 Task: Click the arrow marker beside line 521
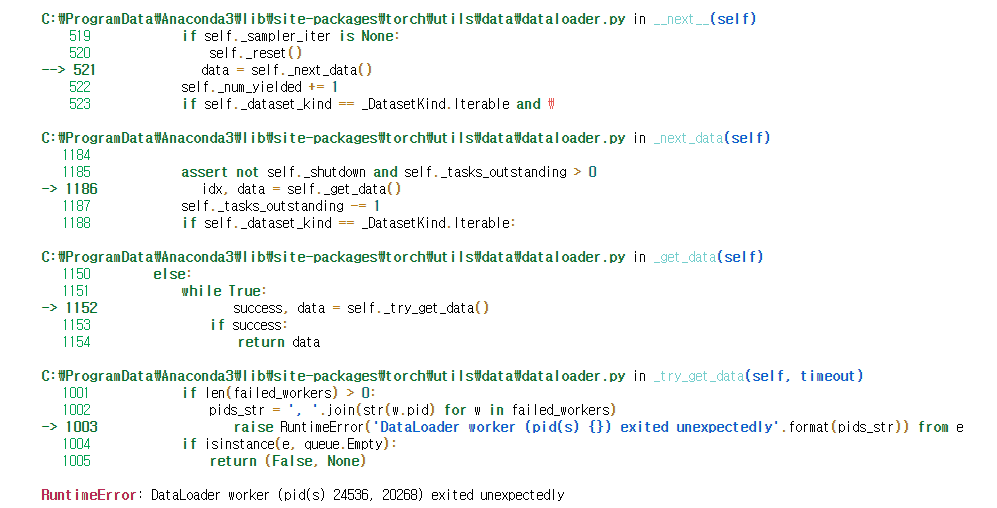[x=53, y=70]
